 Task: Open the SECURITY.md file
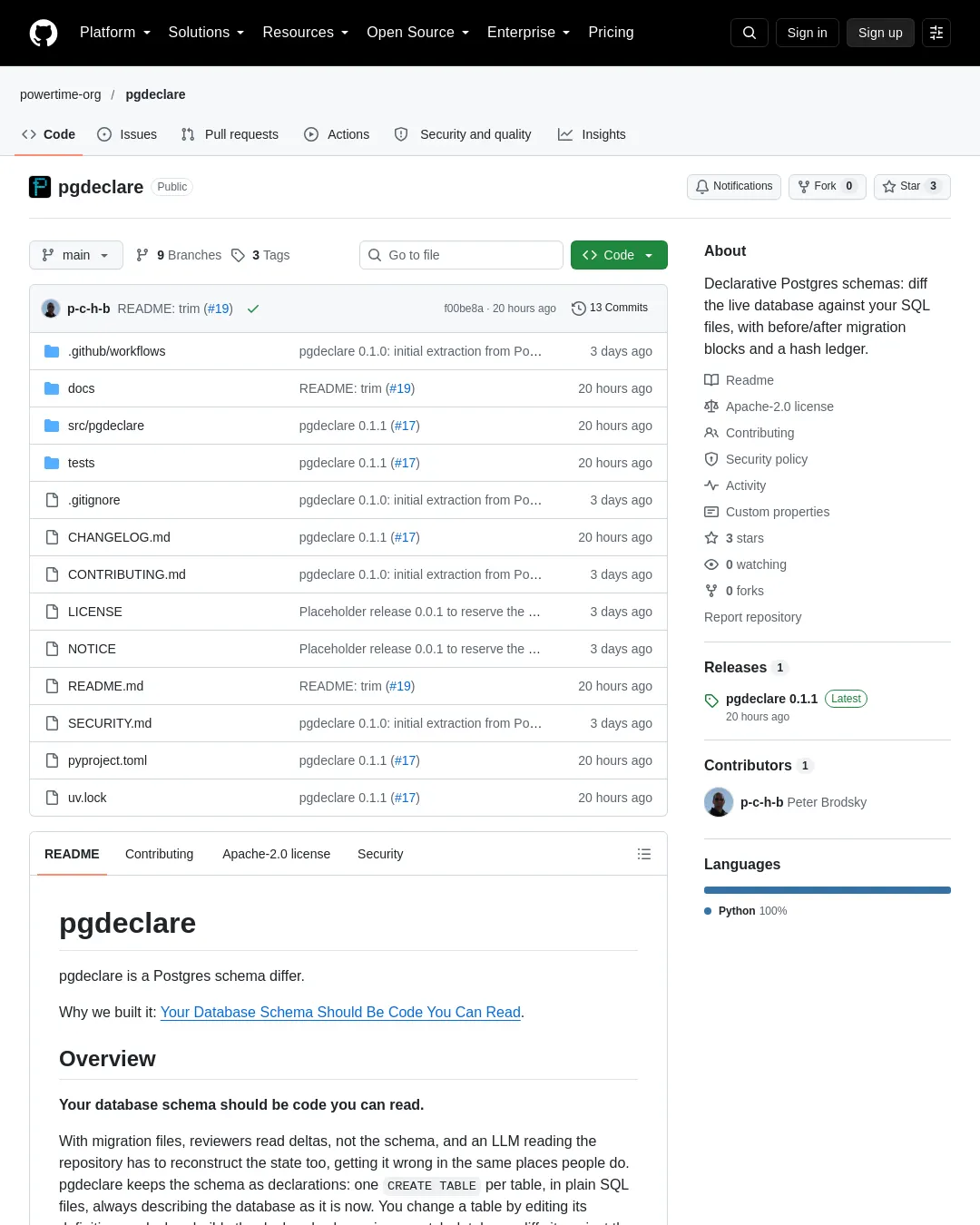(x=110, y=723)
